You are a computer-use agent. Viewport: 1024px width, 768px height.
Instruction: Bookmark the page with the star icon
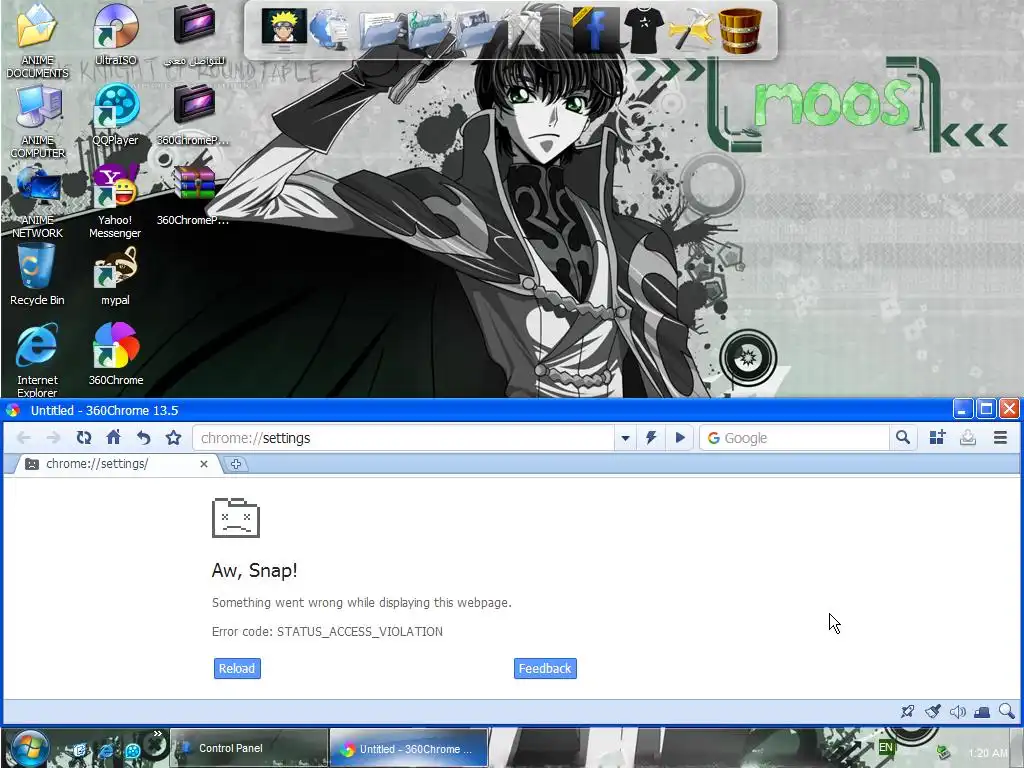click(x=173, y=438)
